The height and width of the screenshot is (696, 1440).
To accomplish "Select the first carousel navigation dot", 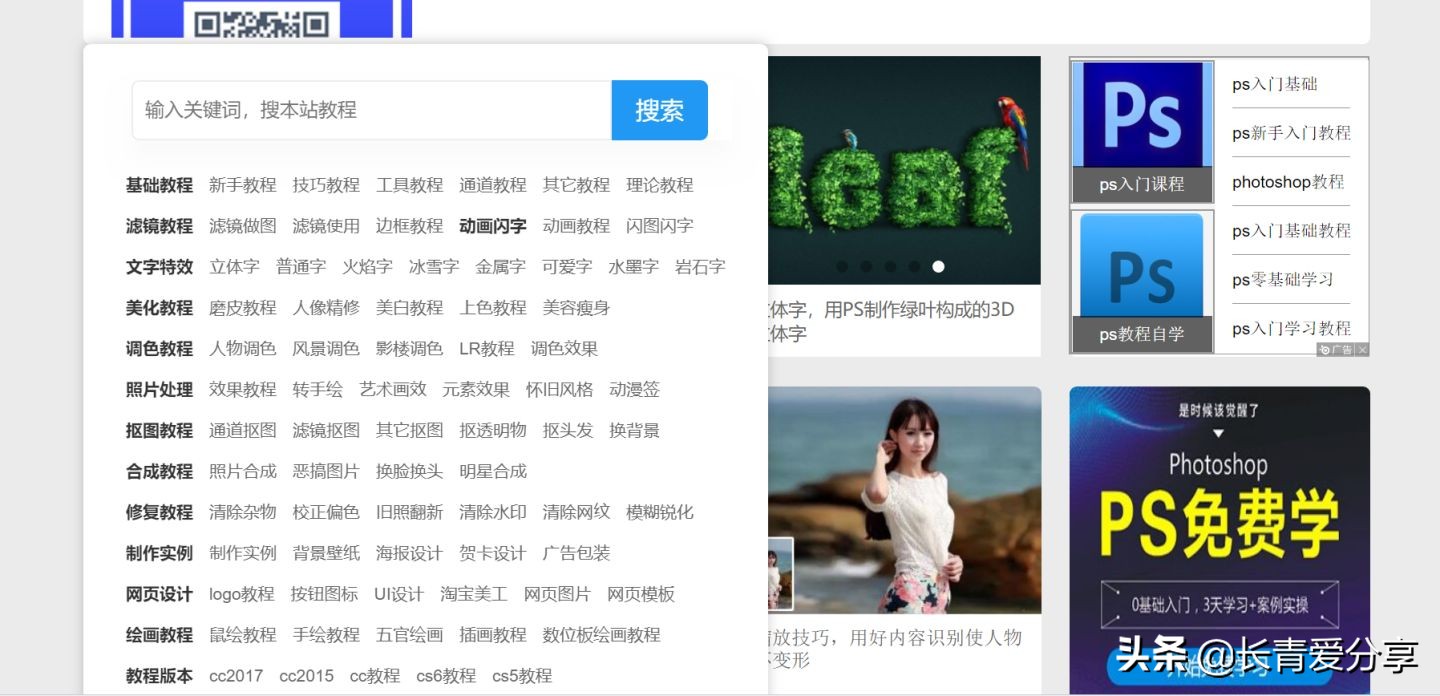I will pos(842,266).
